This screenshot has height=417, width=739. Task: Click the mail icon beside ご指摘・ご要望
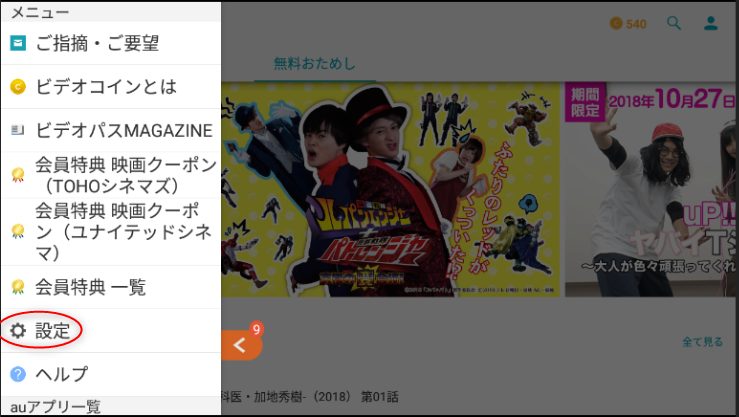[18, 44]
